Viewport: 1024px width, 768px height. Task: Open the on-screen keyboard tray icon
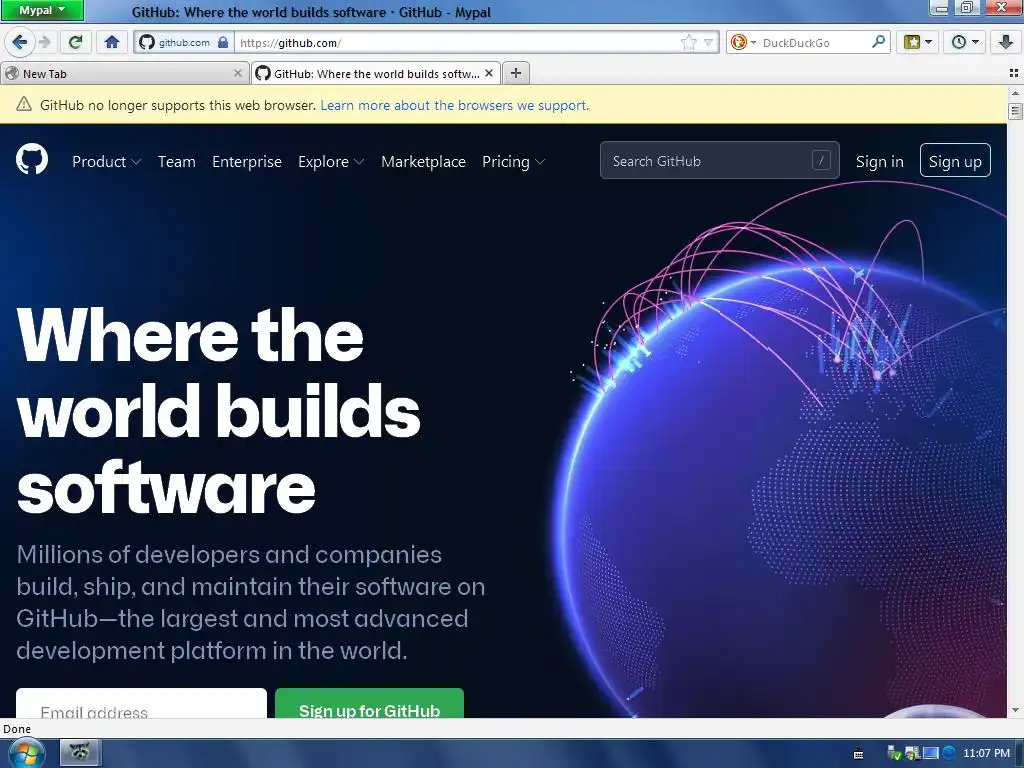pyautogui.click(x=858, y=754)
